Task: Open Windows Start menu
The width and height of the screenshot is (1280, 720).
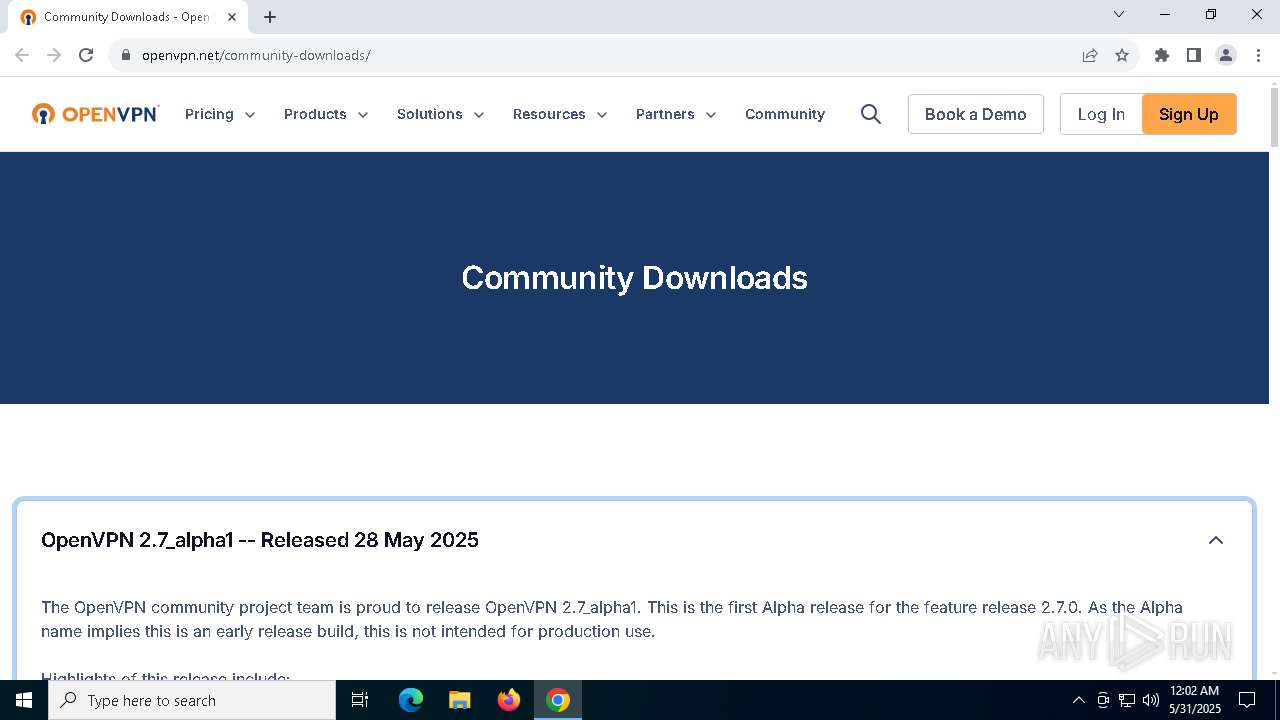Action: (x=24, y=700)
